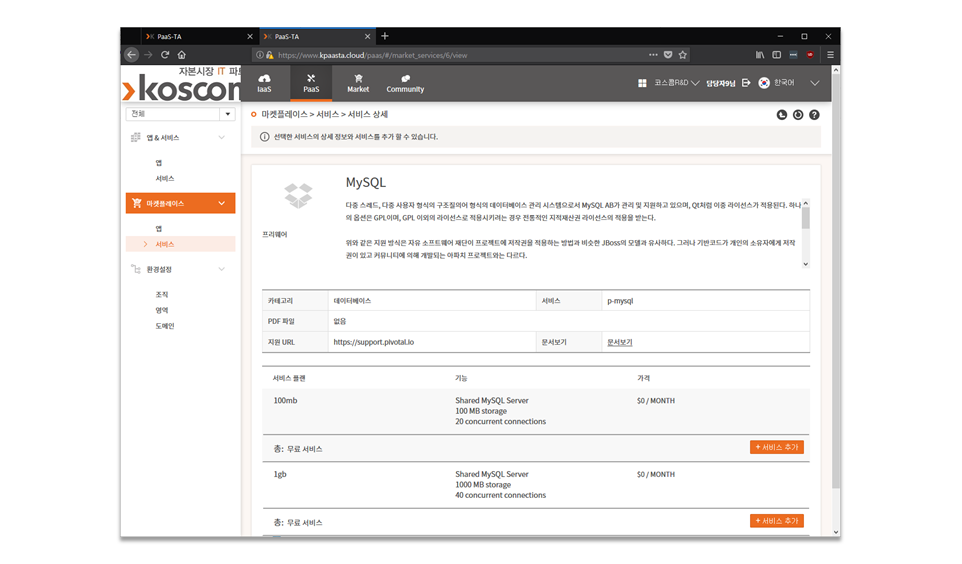
Task: Click the first round icon in breadcrumb bar
Action: [x=782, y=115]
